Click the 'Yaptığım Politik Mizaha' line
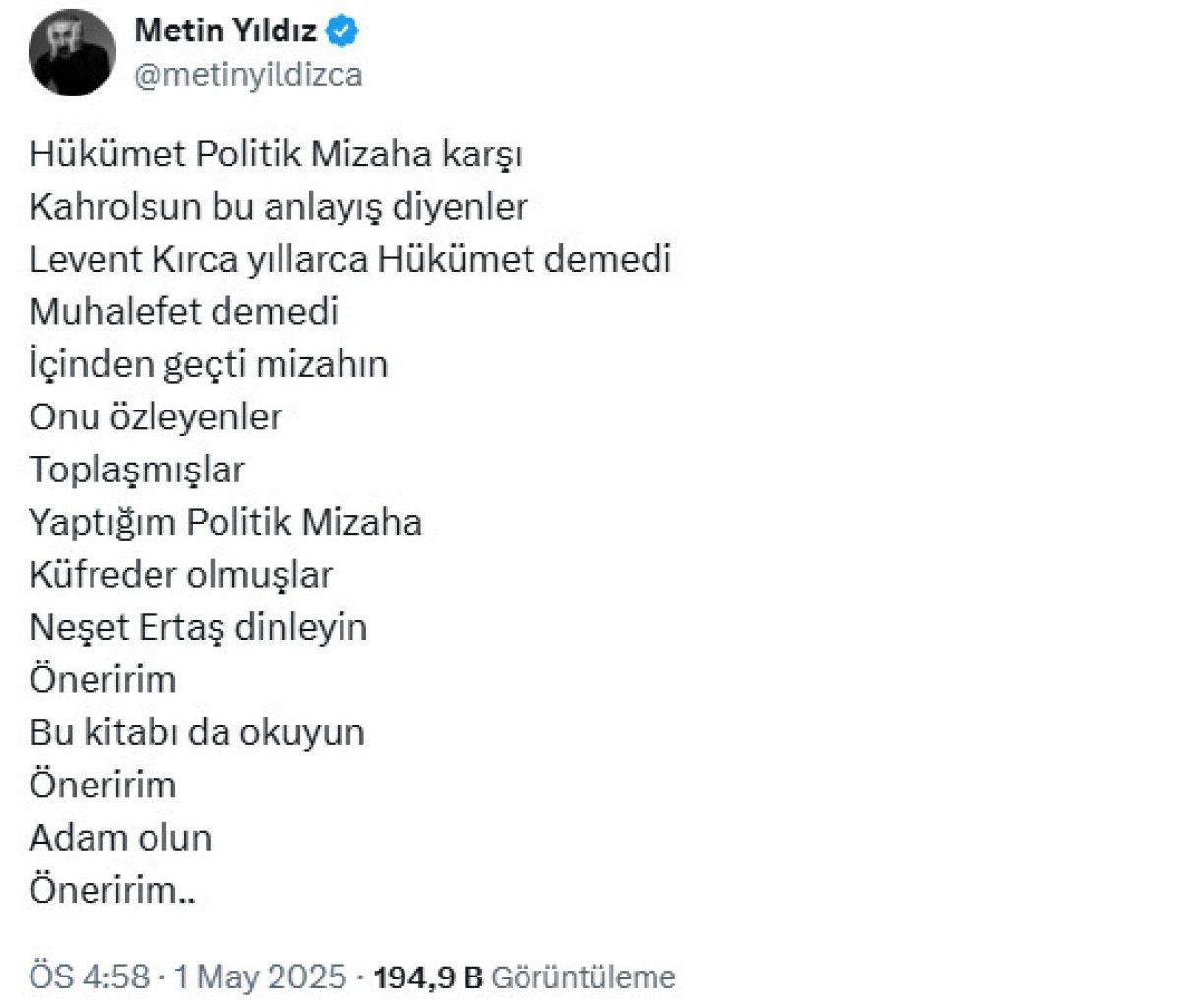This screenshot has width=1181, height=1008. tap(225, 522)
